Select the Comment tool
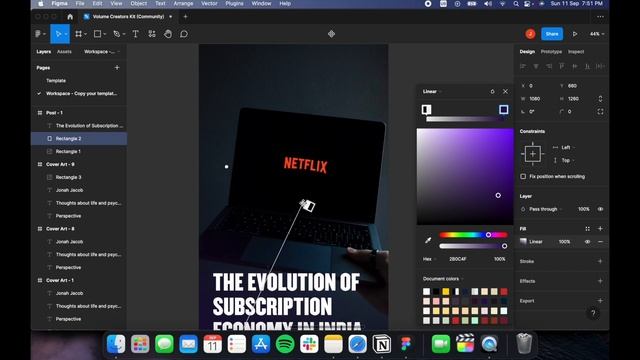The height and width of the screenshot is (360, 640). pos(184,34)
